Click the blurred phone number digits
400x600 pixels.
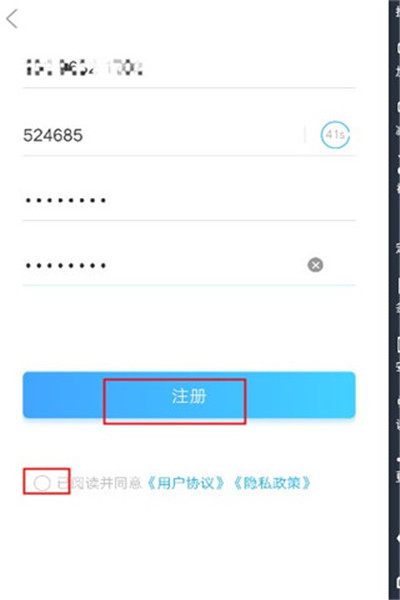[x=84, y=69]
